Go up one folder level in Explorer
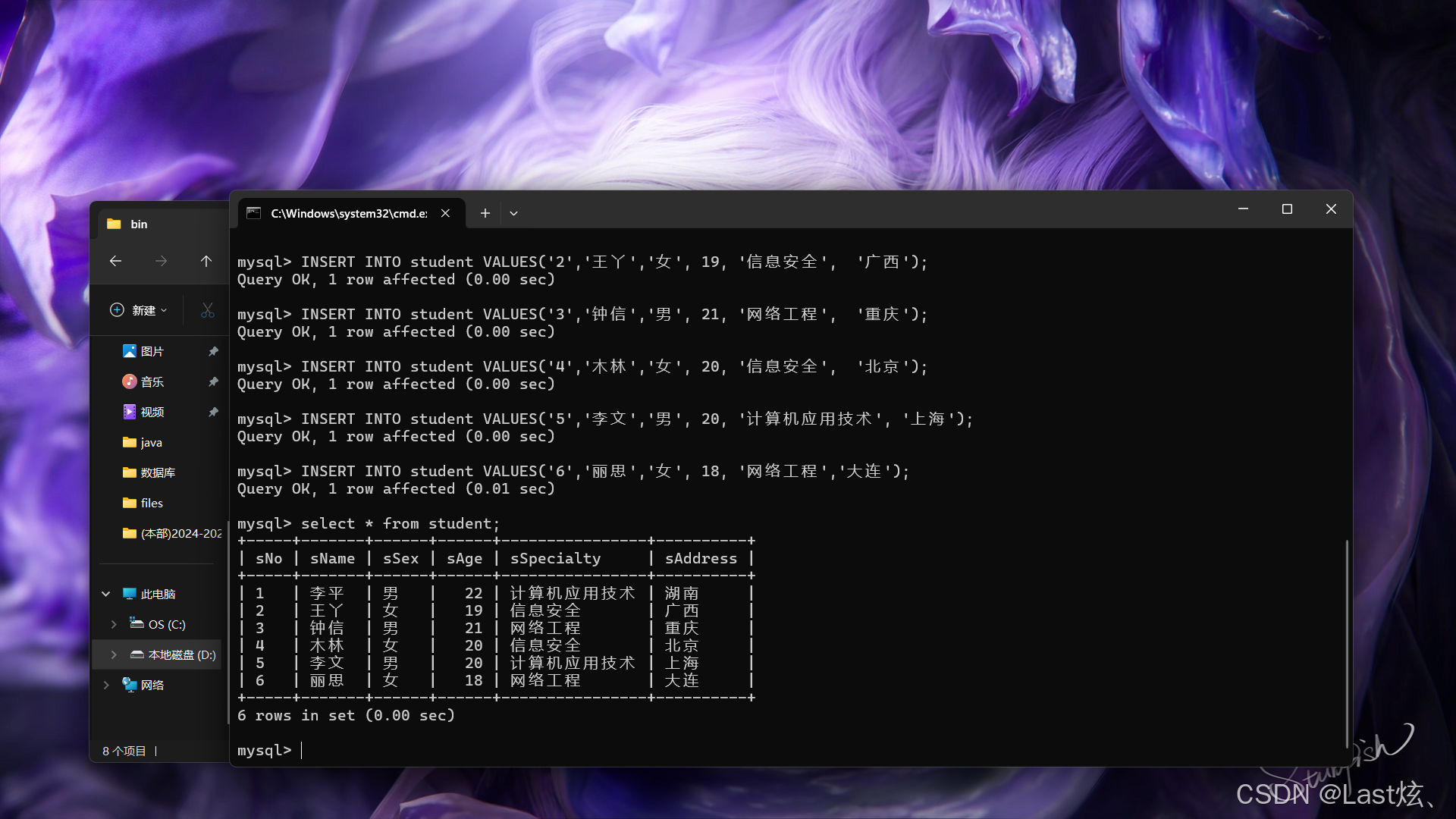Screen dimensions: 1456x819 (x=206, y=261)
